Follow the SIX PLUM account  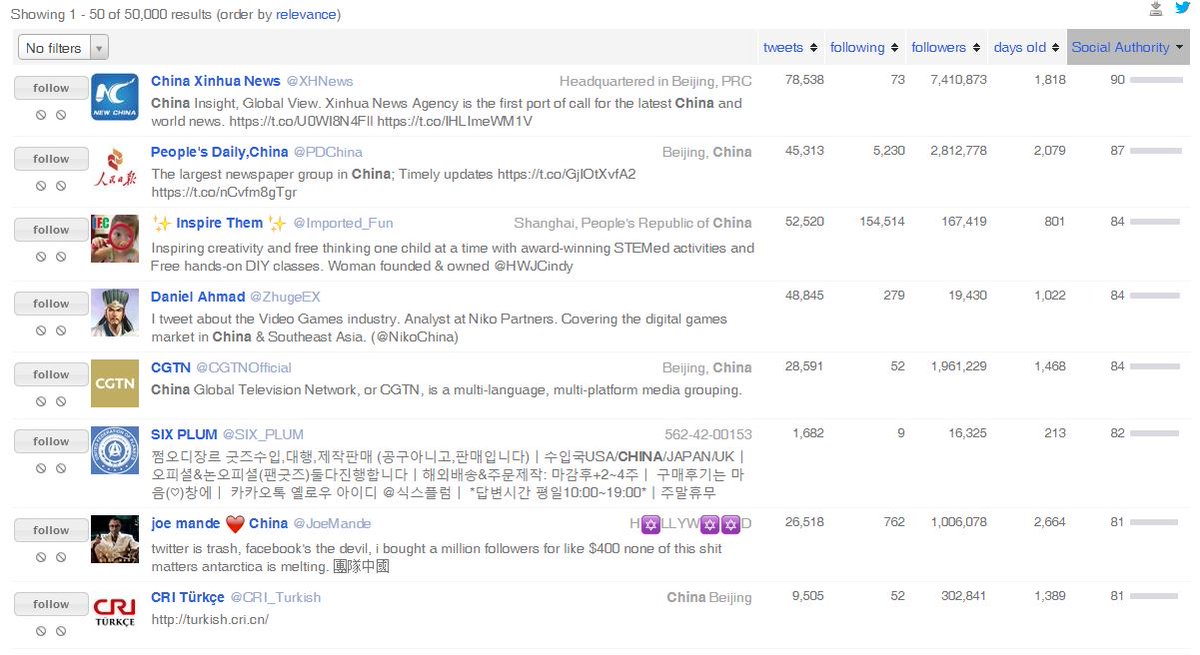click(51, 442)
